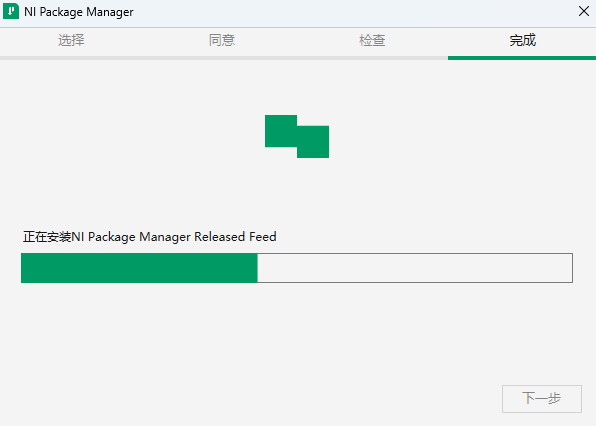596x426 pixels.
Task: Click the gray step track under 选择
Action: [74, 58]
